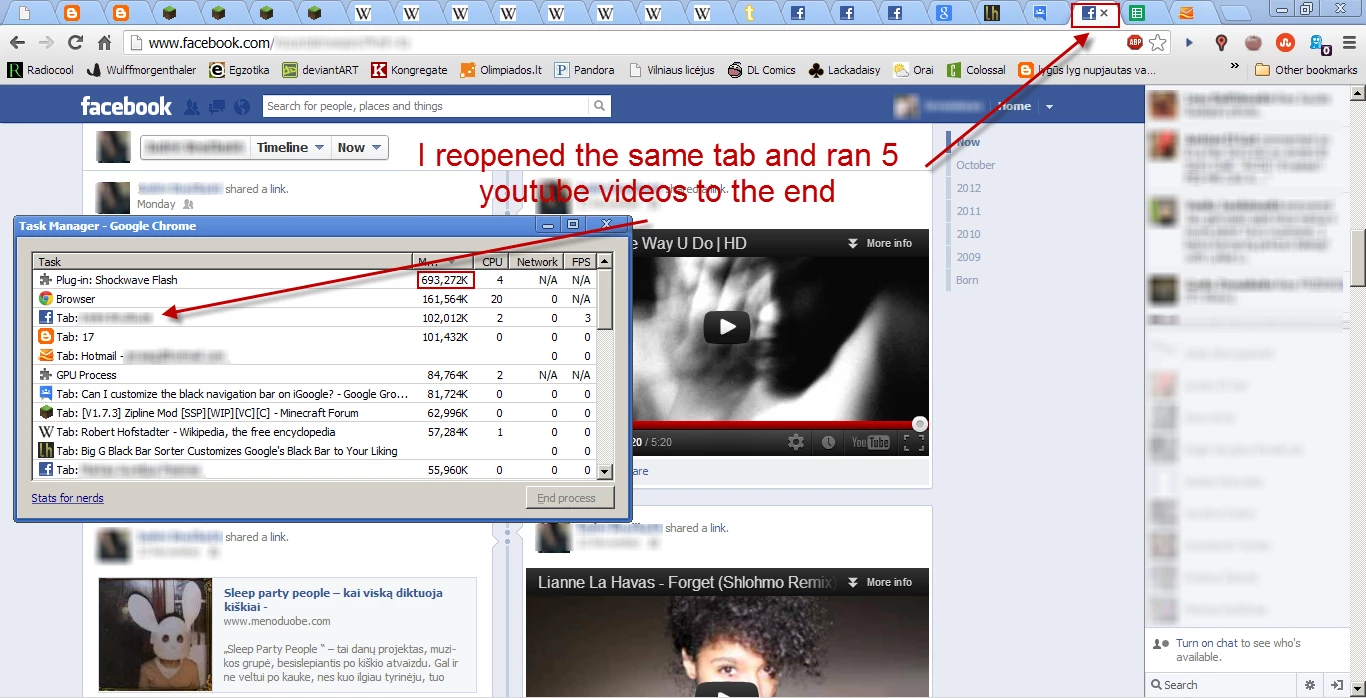Jump to Born in the timeline
Image resolution: width=1366 pixels, height=698 pixels.
pos(967,280)
